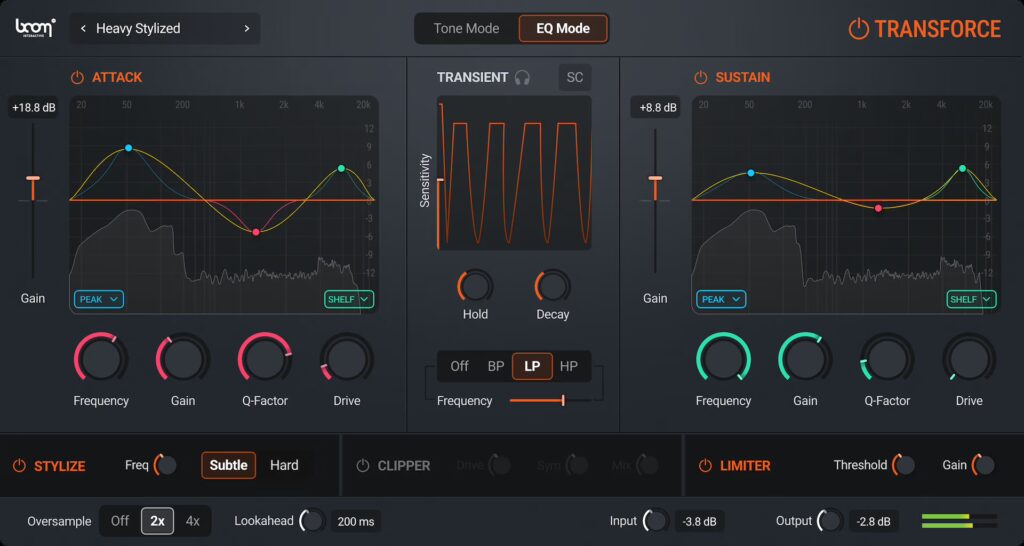
Task: Click the Attack Drive knob
Action: 347,357
